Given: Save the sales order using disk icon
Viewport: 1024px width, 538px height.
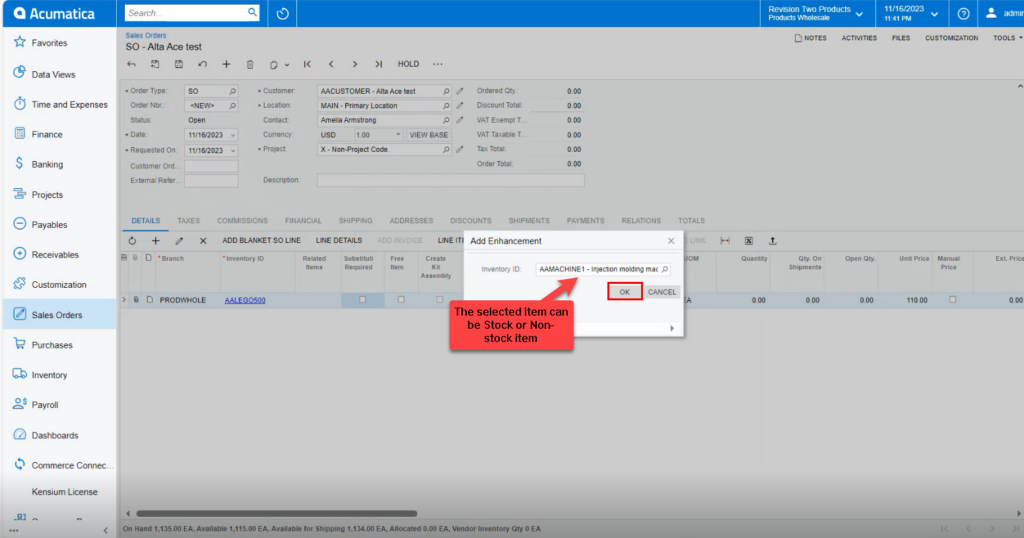Looking at the screenshot, I should point(179,65).
